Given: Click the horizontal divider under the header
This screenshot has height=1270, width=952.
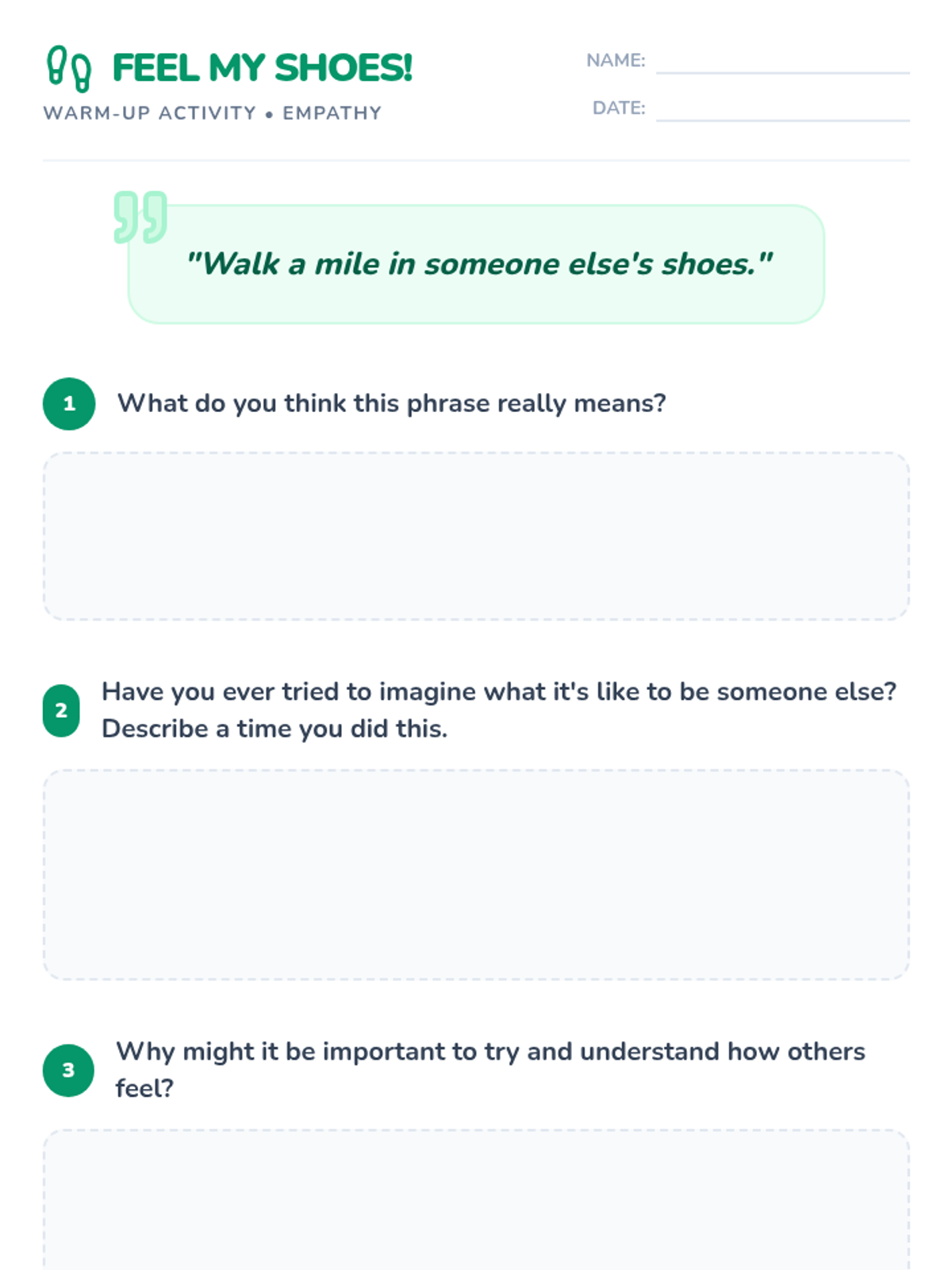Looking at the screenshot, I should click(x=476, y=160).
